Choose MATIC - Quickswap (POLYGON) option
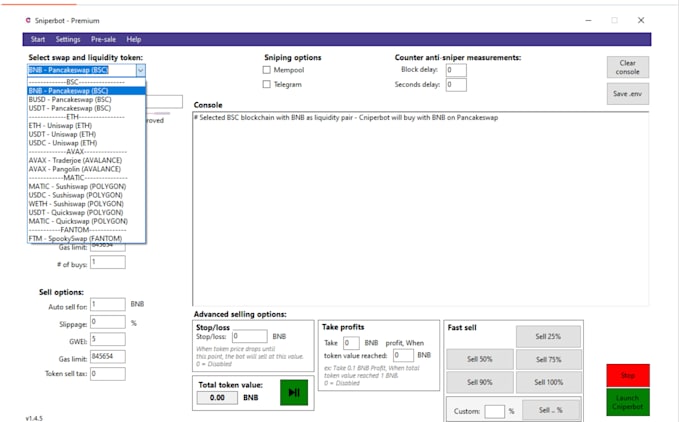 coord(86,221)
